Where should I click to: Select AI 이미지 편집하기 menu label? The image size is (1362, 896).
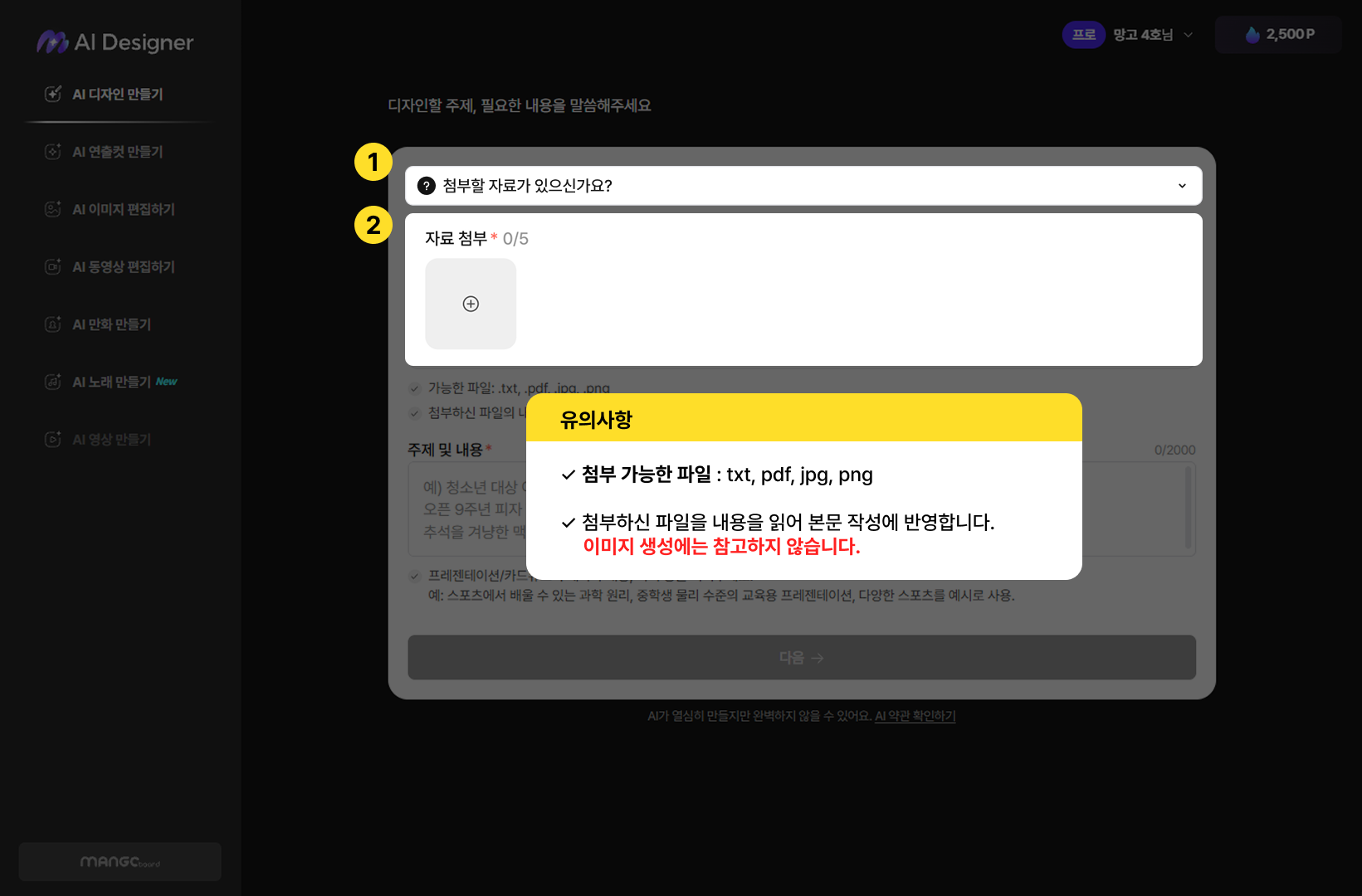(124, 209)
